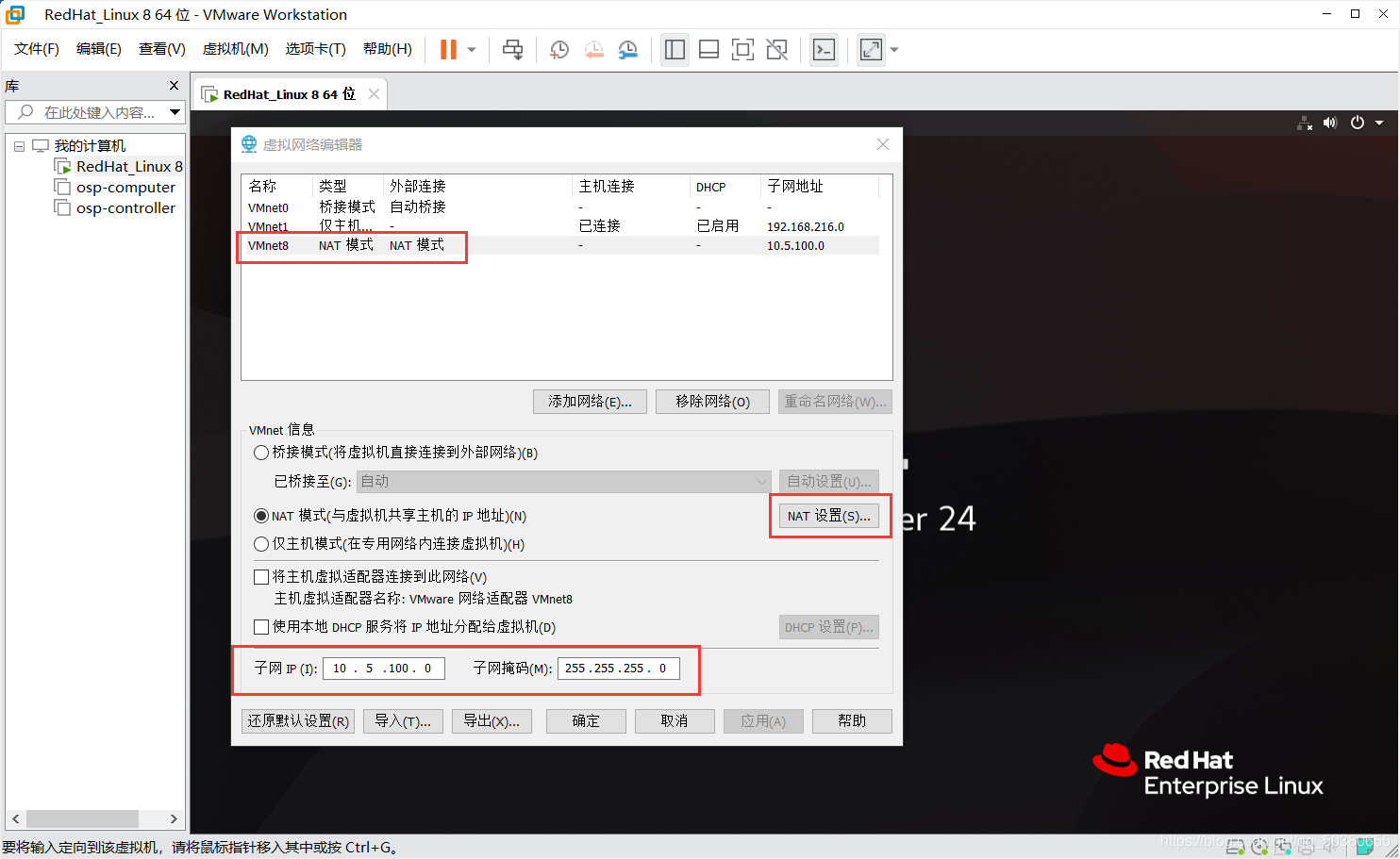Click the hard disk status bar icon
Viewport: 1400px width, 859px height.
pos(1235,846)
